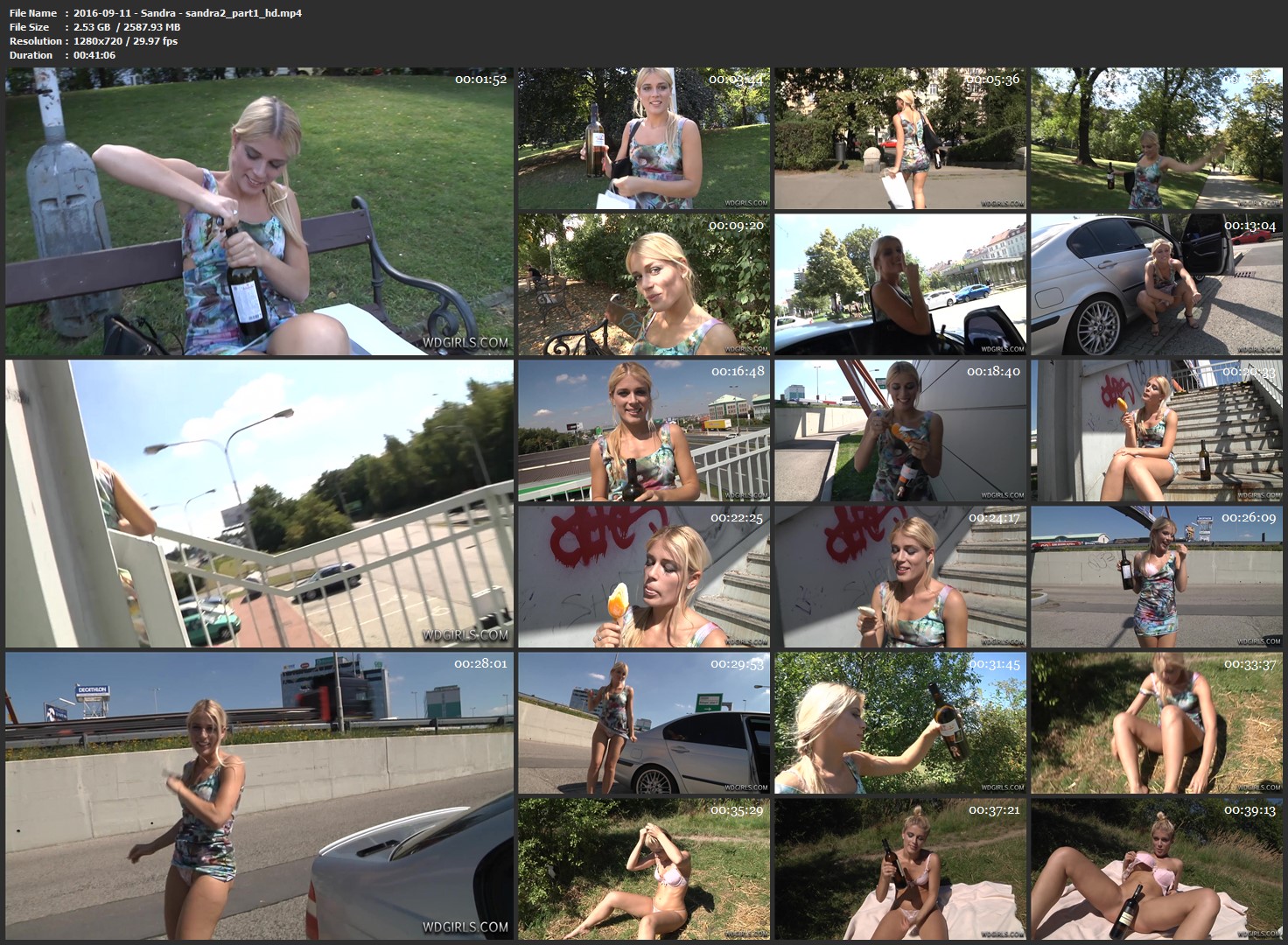Select the large thumbnail at 00:28:01
The image size is (1288, 945).
tap(259, 794)
